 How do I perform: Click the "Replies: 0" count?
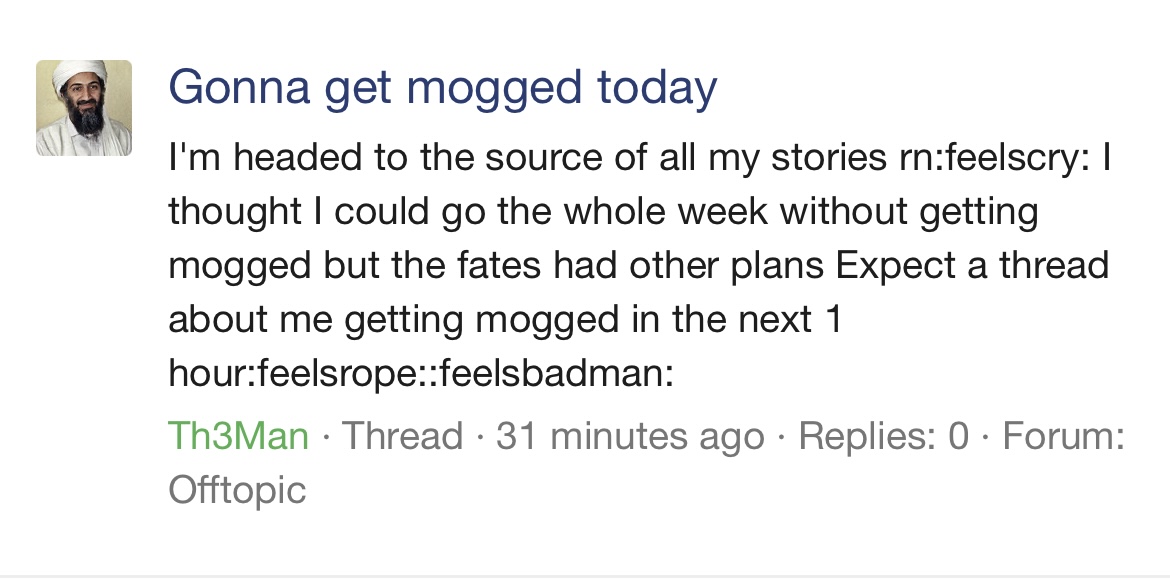click(x=884, y=437)
